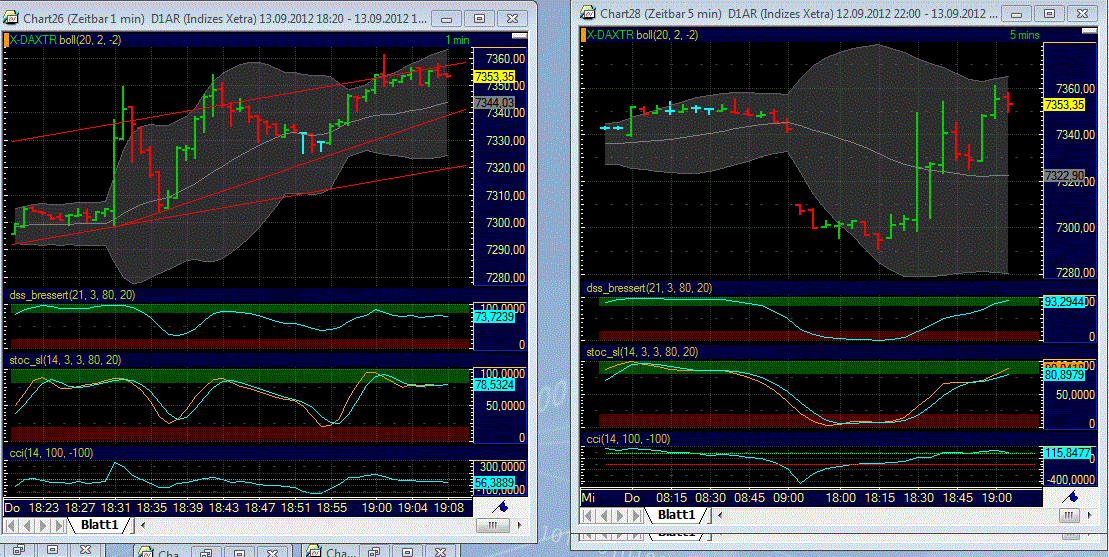Click the 5 mins timeframe label in Chart28
This screenshot has width=1109, height=557.
coord(1023,34)
